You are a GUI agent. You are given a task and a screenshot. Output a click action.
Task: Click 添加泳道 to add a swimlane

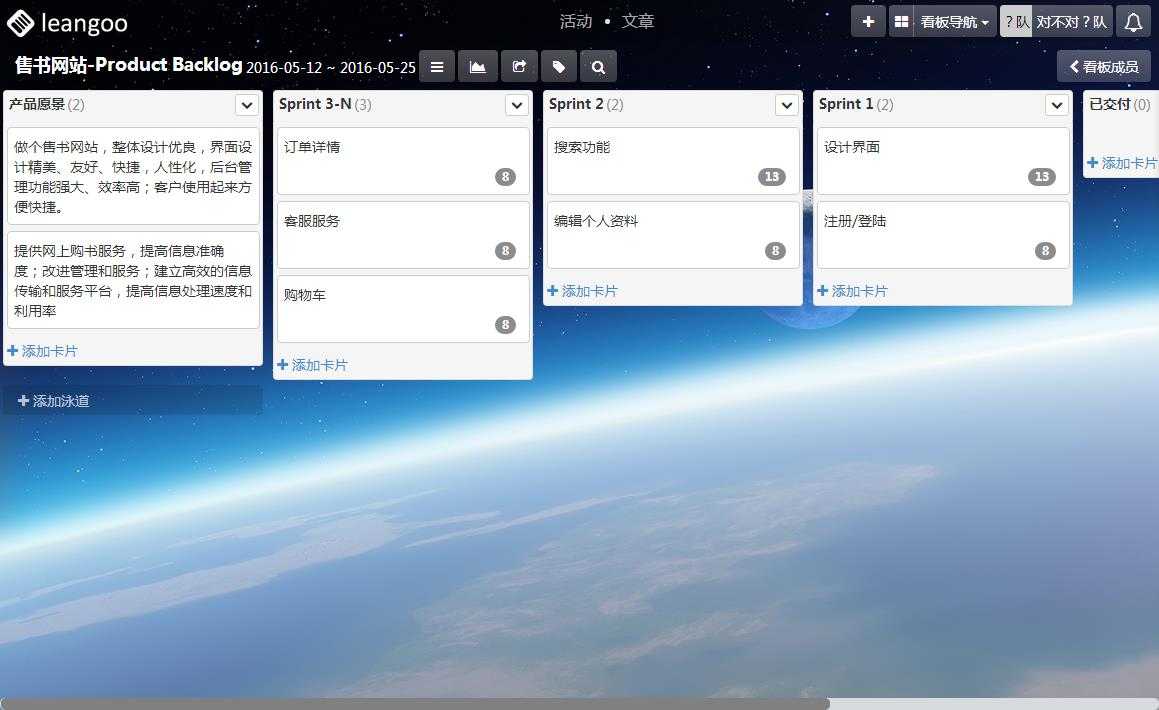[52, 400]
